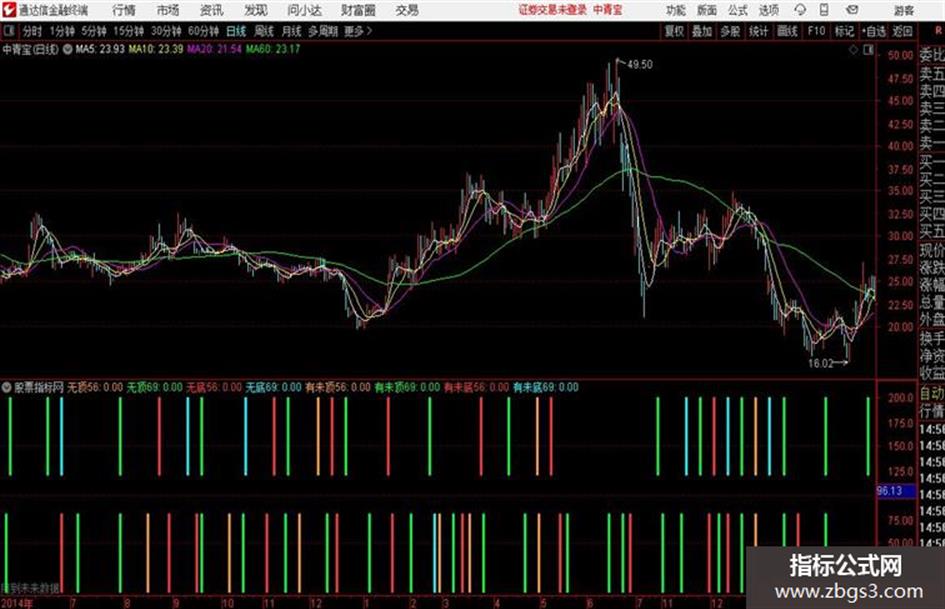Click the 49.50 high price annotation
Viewport: 945px width, 609px height.
click(x=639, y=65)
